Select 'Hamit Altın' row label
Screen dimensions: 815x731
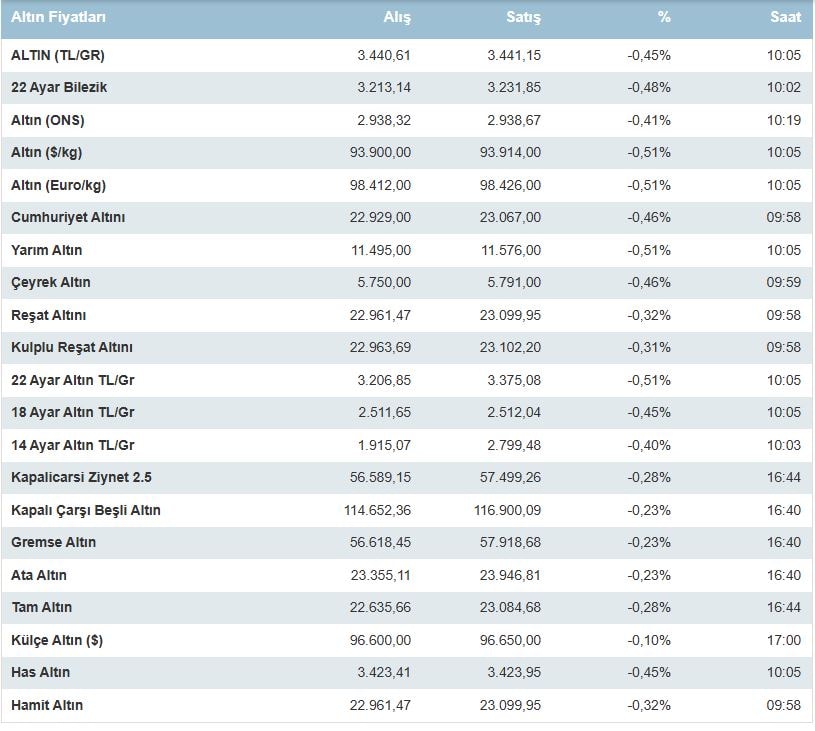click(x=47, y=705)
